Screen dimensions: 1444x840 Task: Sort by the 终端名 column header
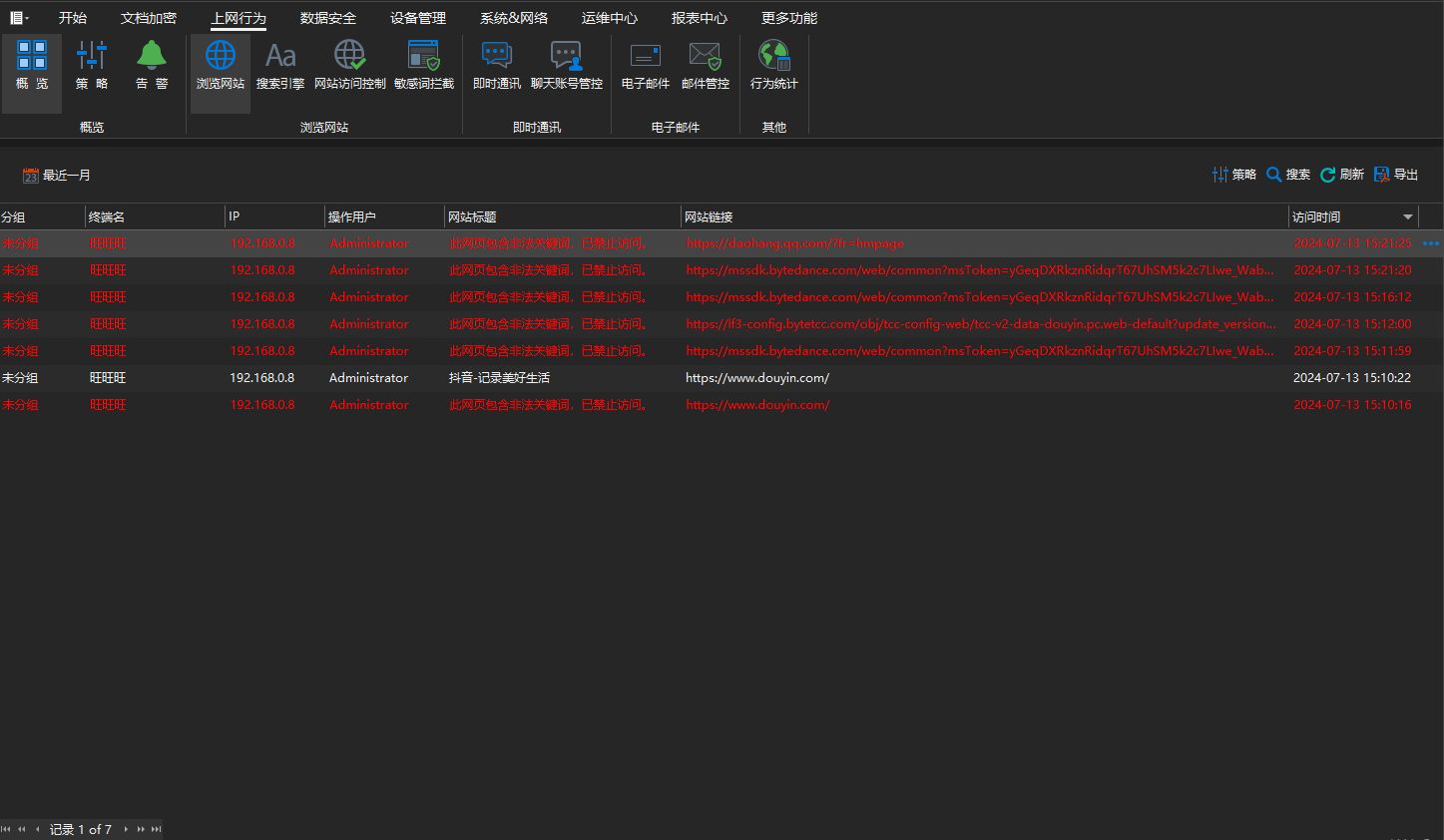(155, 216)
